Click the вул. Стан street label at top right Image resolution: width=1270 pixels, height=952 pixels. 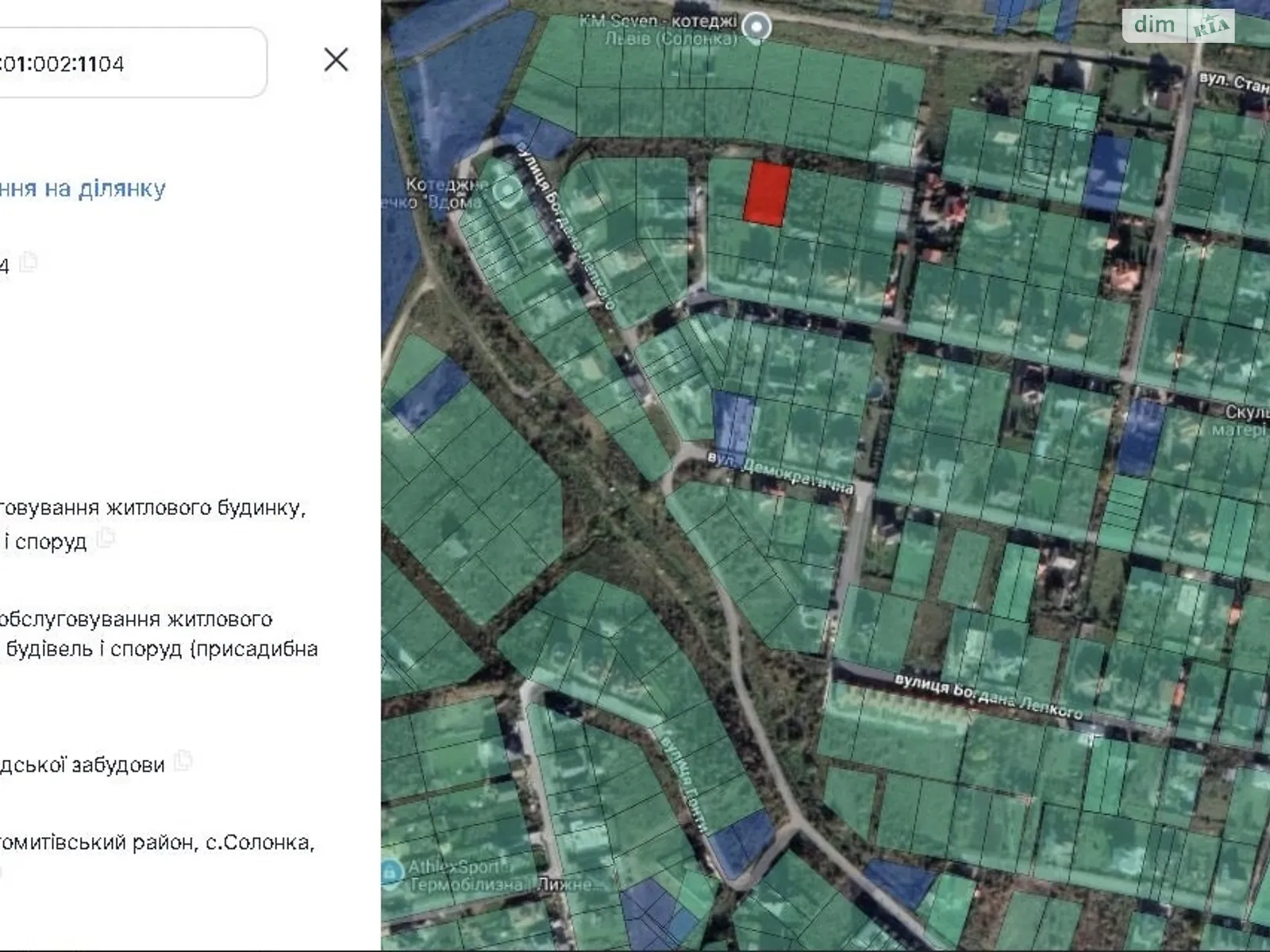click(x=1233, y=82)
